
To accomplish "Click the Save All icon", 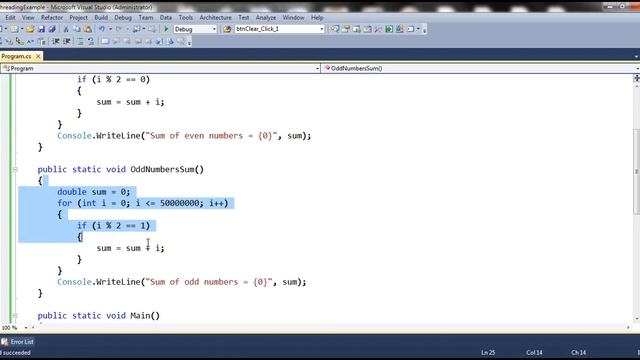I will click(x=52, y=29).
